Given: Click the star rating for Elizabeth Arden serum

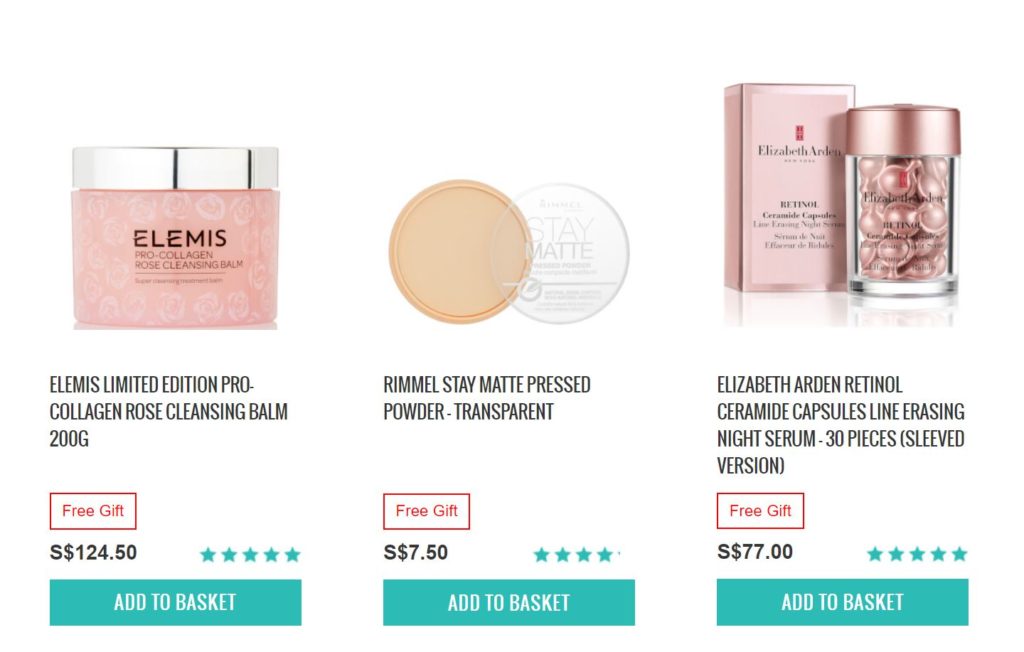Looking at the screenshot, I should point(917,554).
